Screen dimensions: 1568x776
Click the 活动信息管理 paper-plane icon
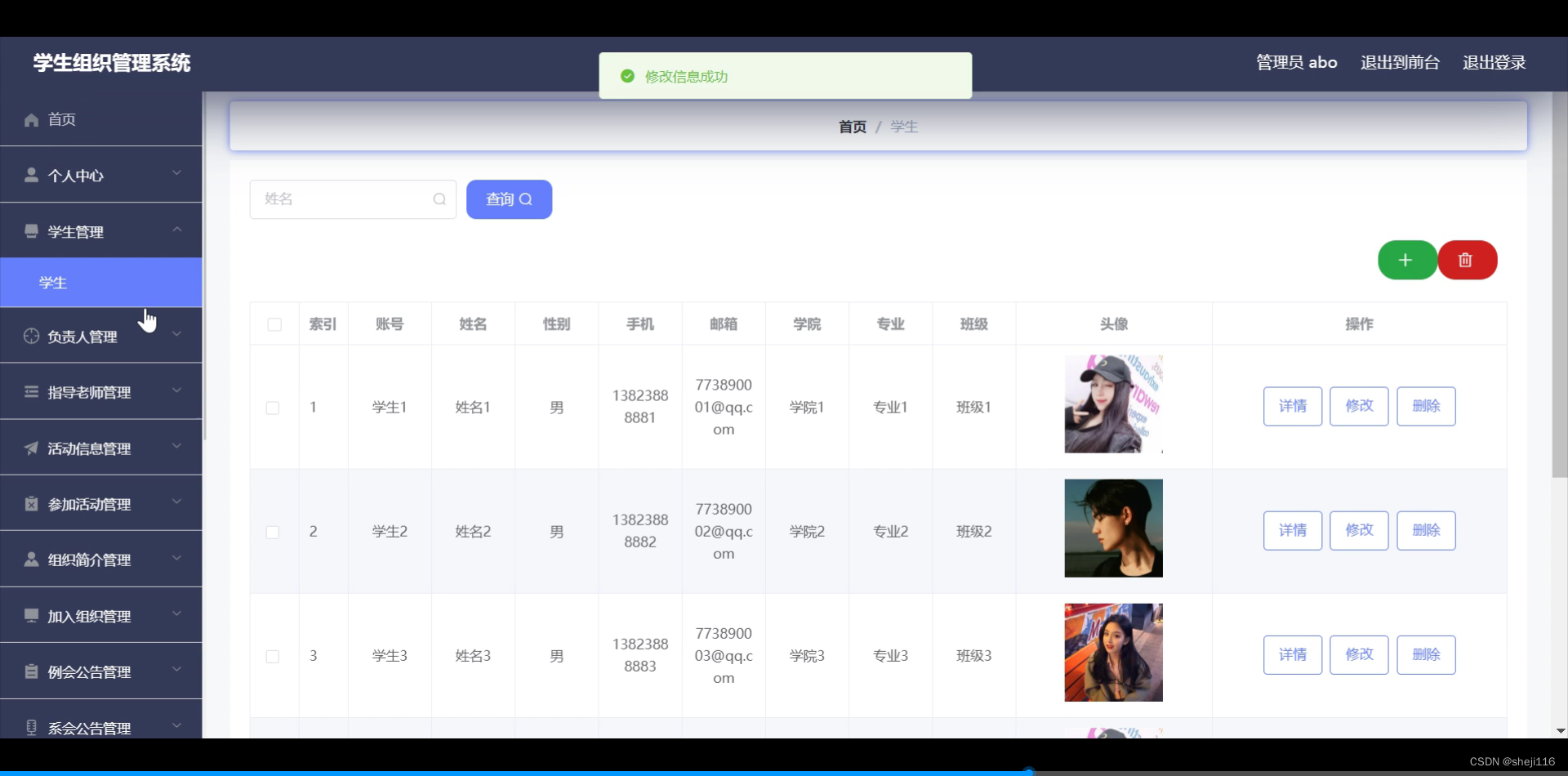31,447
